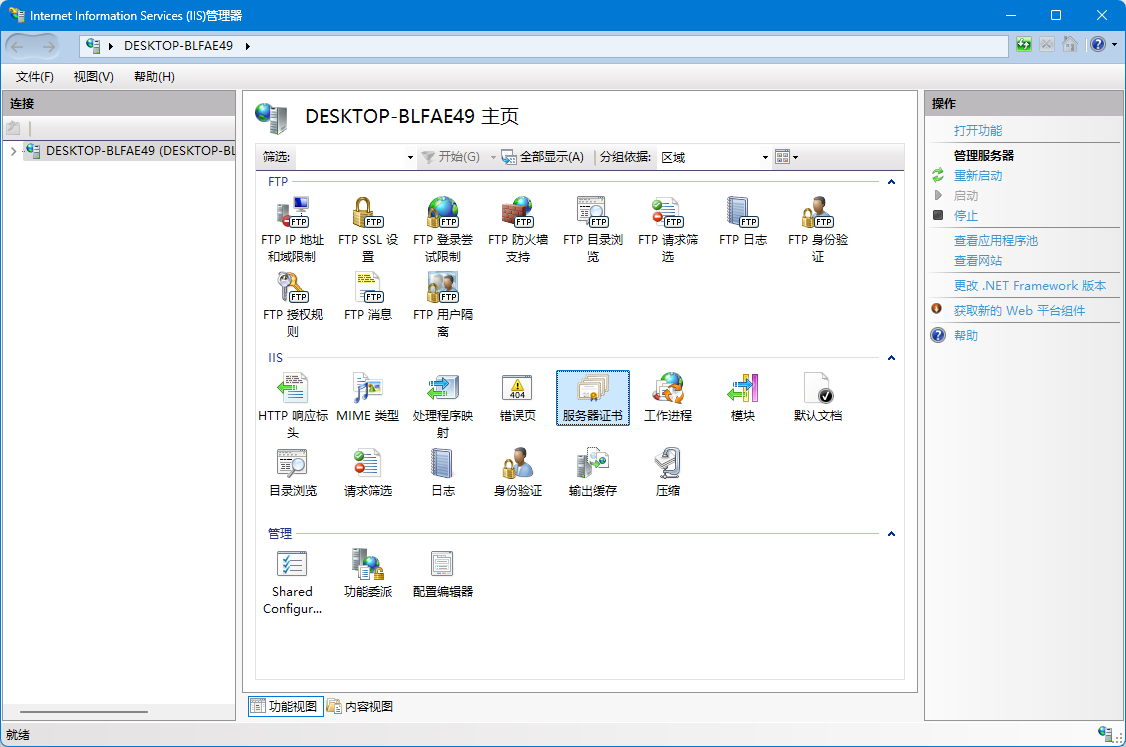
Task: Open 查看网站 link
Action: pos(977,261)
